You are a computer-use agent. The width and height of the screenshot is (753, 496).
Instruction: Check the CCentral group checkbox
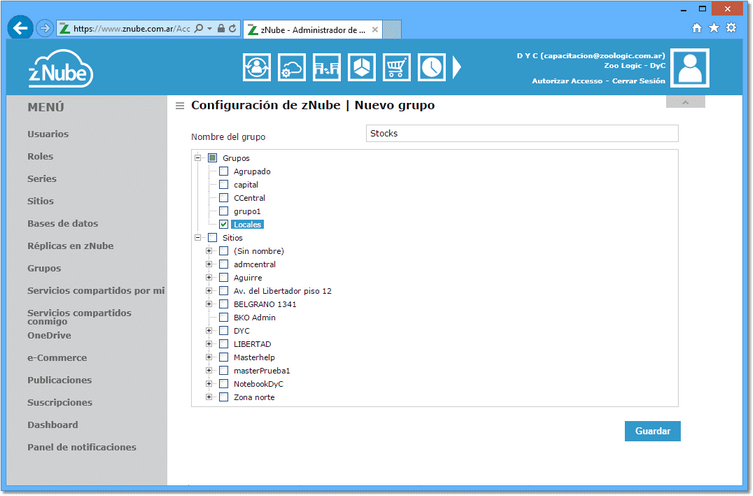pos(224,198)
